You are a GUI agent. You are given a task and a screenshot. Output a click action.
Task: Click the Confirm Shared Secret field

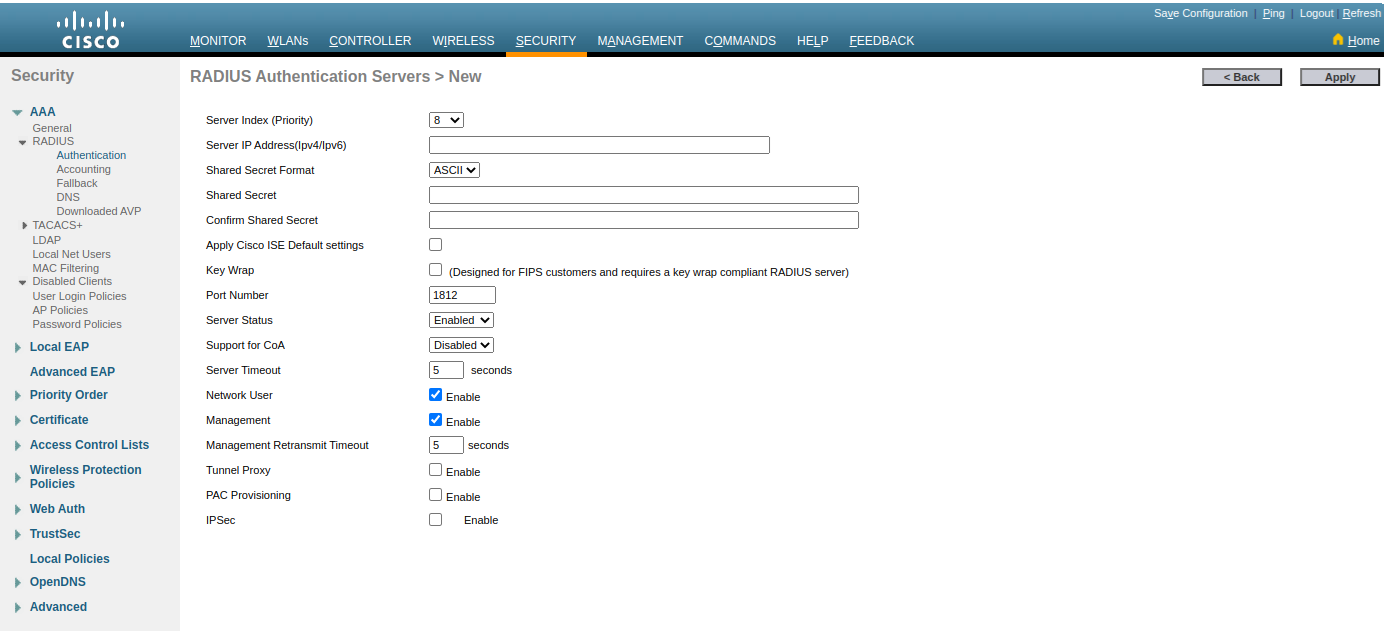(x=644, y=220)
